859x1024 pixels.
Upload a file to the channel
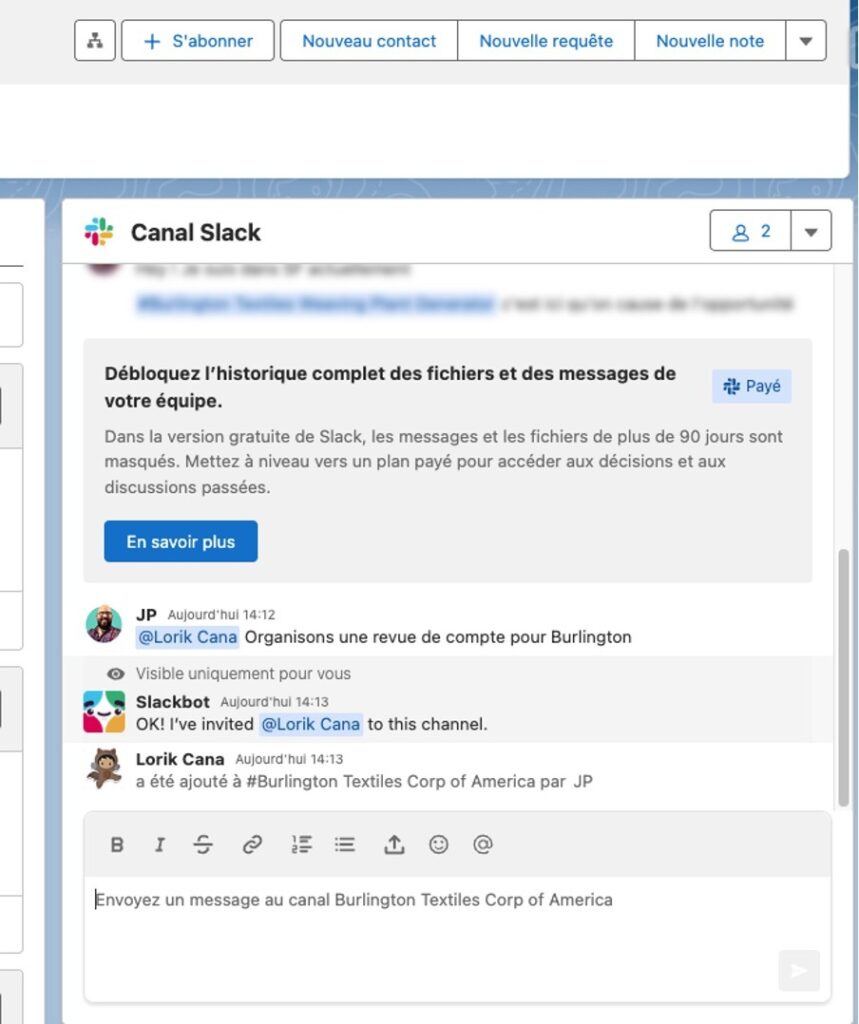coord(393,844)
